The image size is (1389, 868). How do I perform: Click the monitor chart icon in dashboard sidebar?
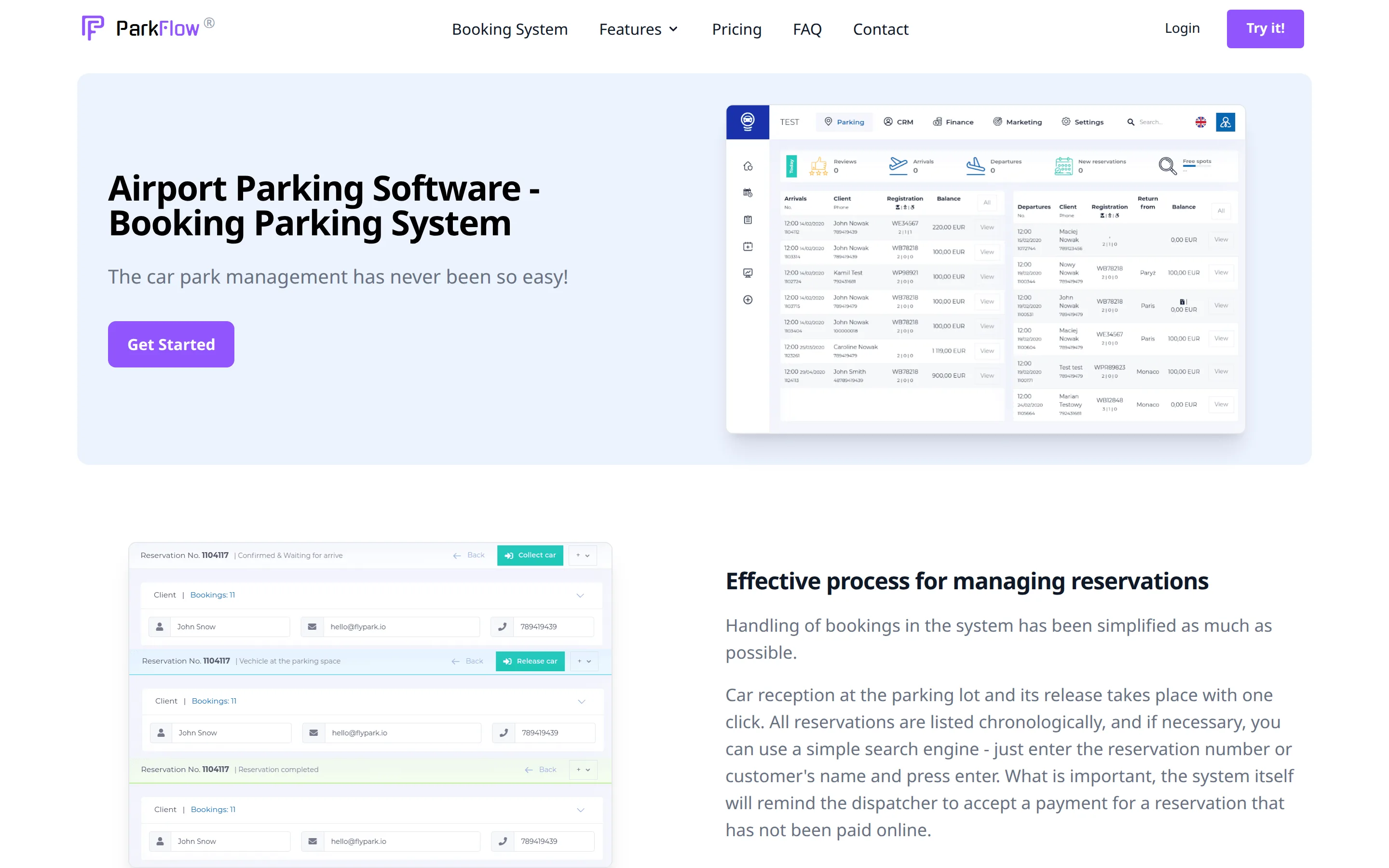tap(748, 272)
